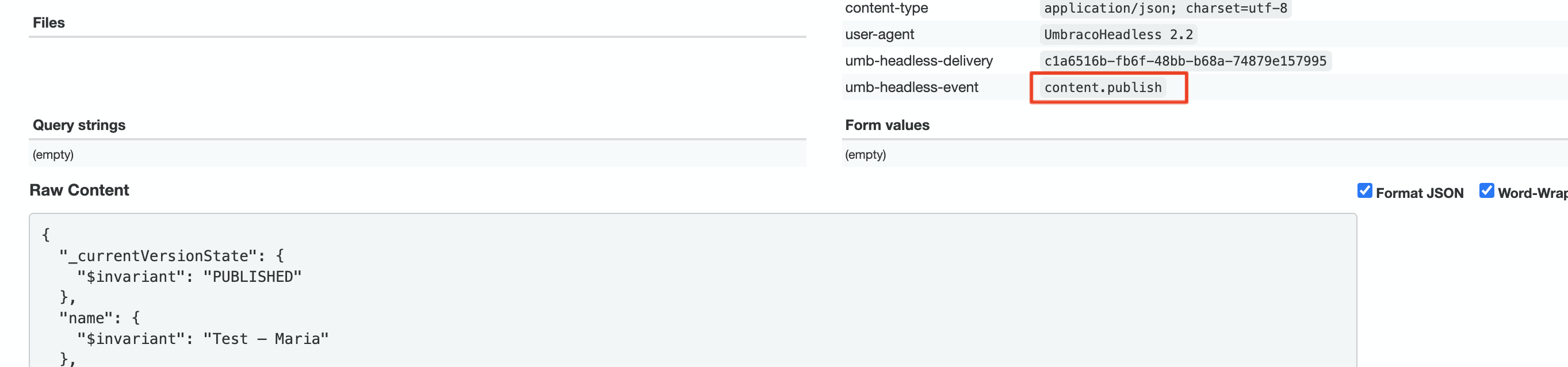1568x367 pixels.
Task: Click the Form values section heading
Action: [x=888, y=125]
